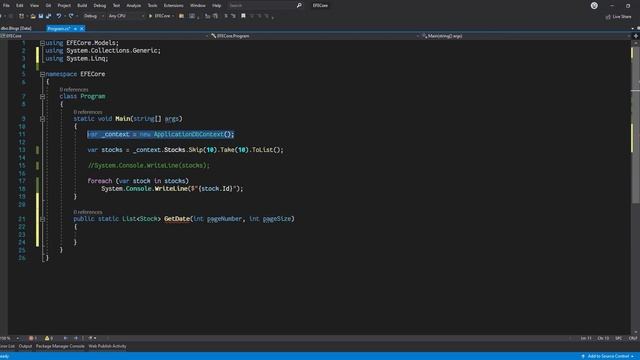This screenshot has height=360, width=640.
Task: Click the account profile icon
Action: [594, 6]
